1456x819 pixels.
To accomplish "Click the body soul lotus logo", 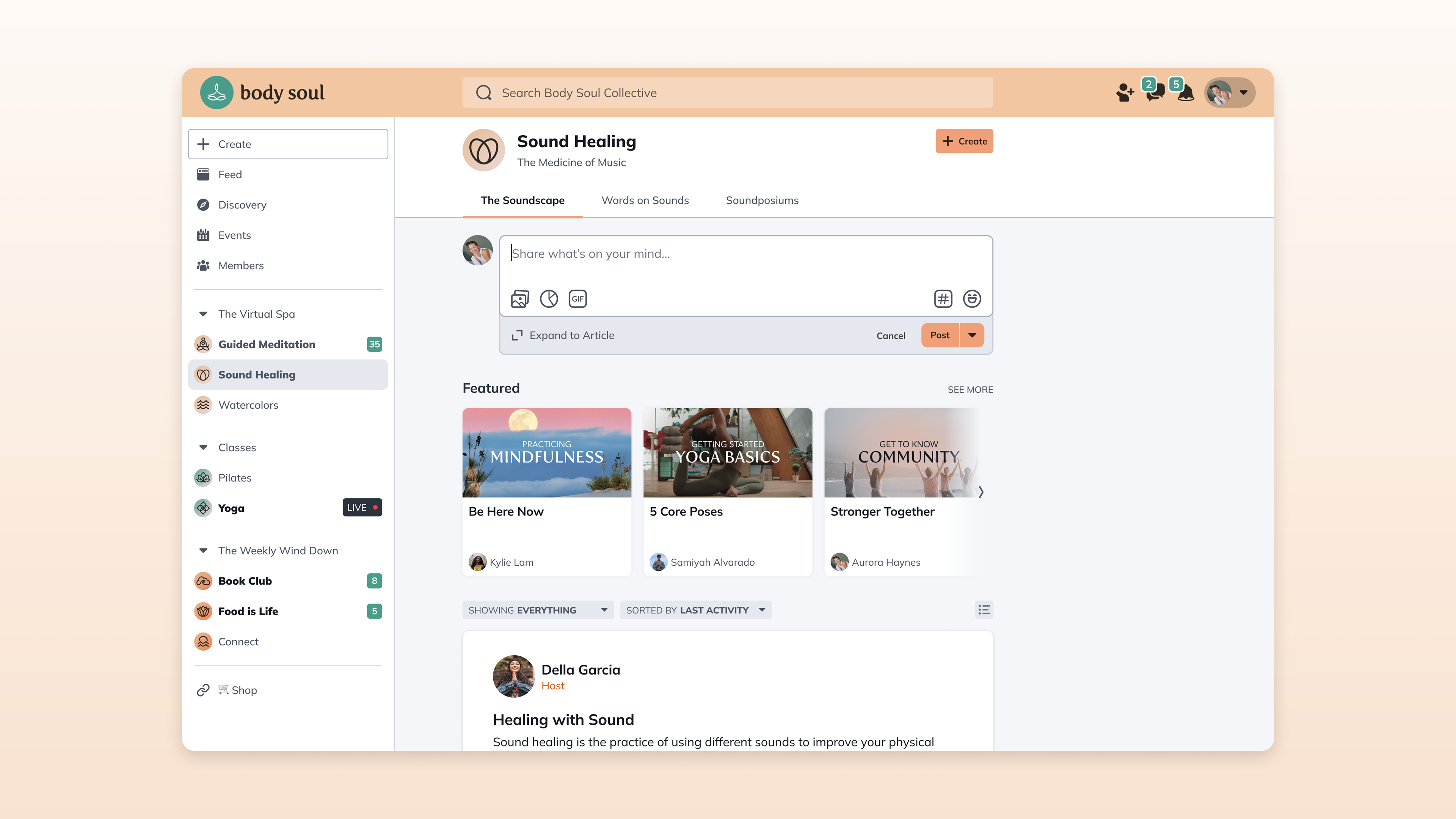I will coord(217,92).
